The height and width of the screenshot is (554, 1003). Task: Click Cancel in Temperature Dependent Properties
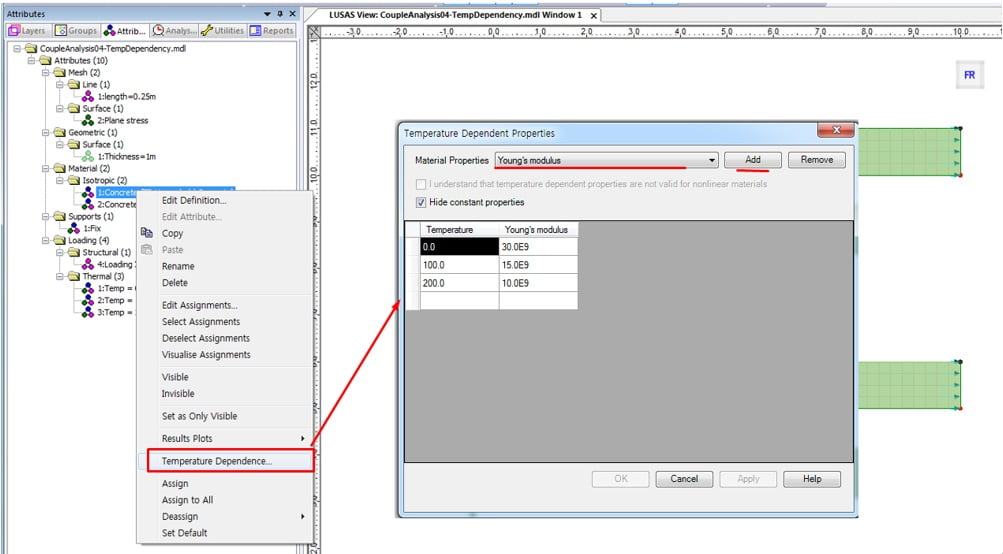[684, 479]
